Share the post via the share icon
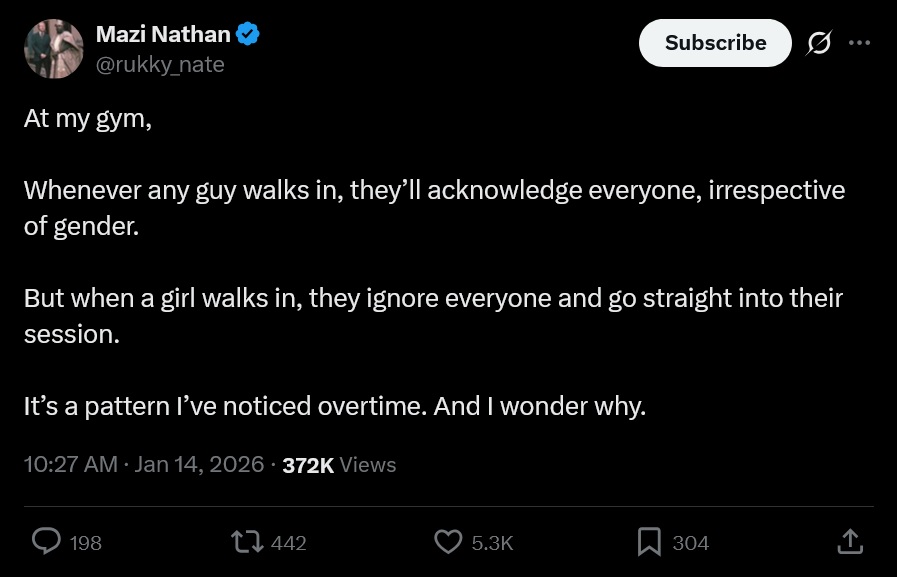Viewport: 897px width, 577px height. [x=850, y=542]
